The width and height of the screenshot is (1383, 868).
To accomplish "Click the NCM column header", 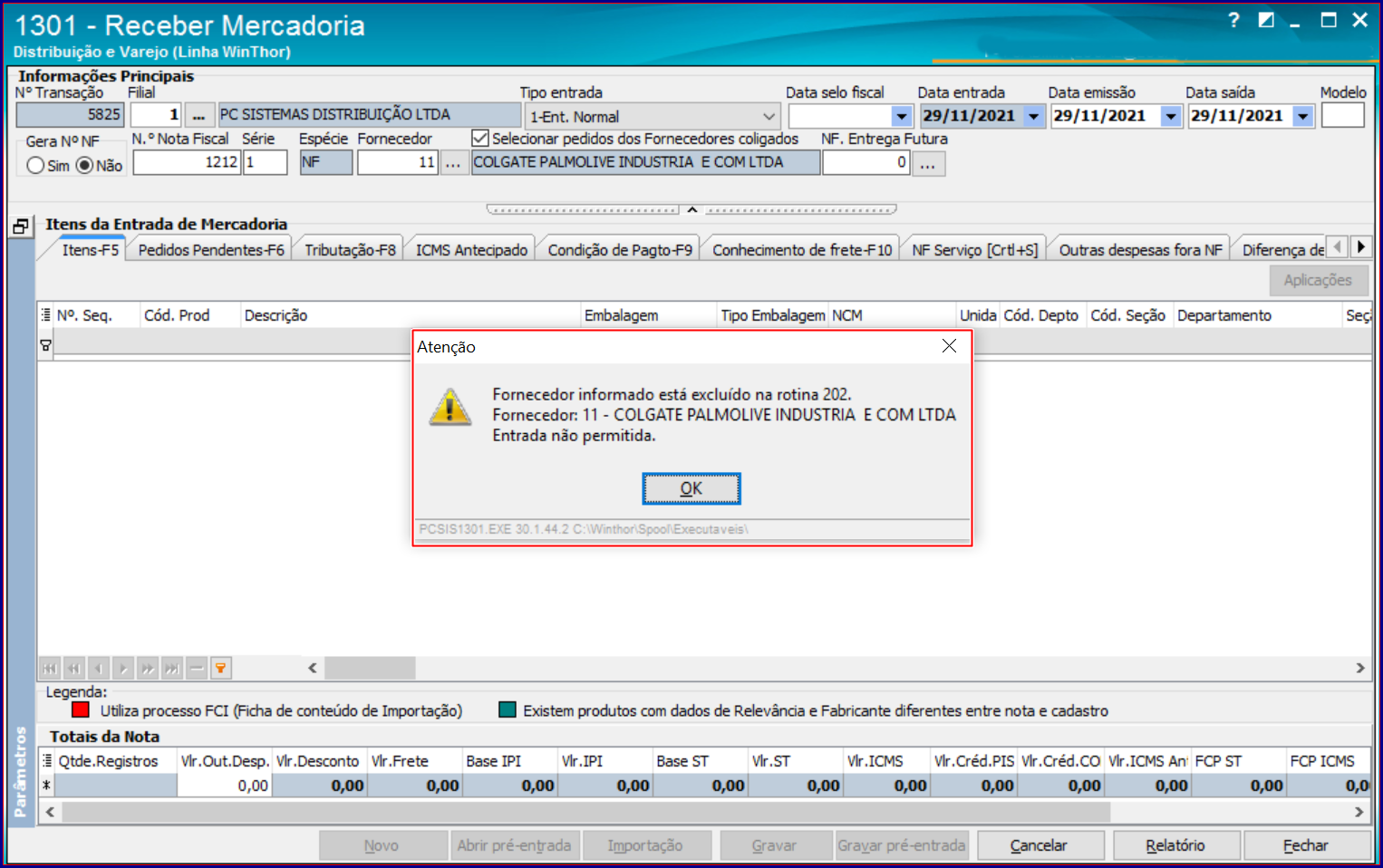I will [892, 315].
